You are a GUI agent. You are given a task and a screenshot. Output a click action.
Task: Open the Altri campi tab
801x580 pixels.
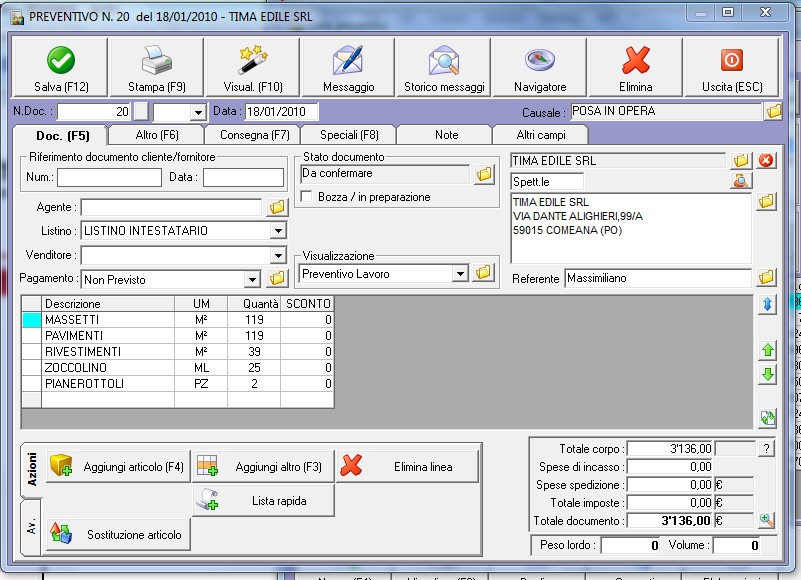click(540, 135)
